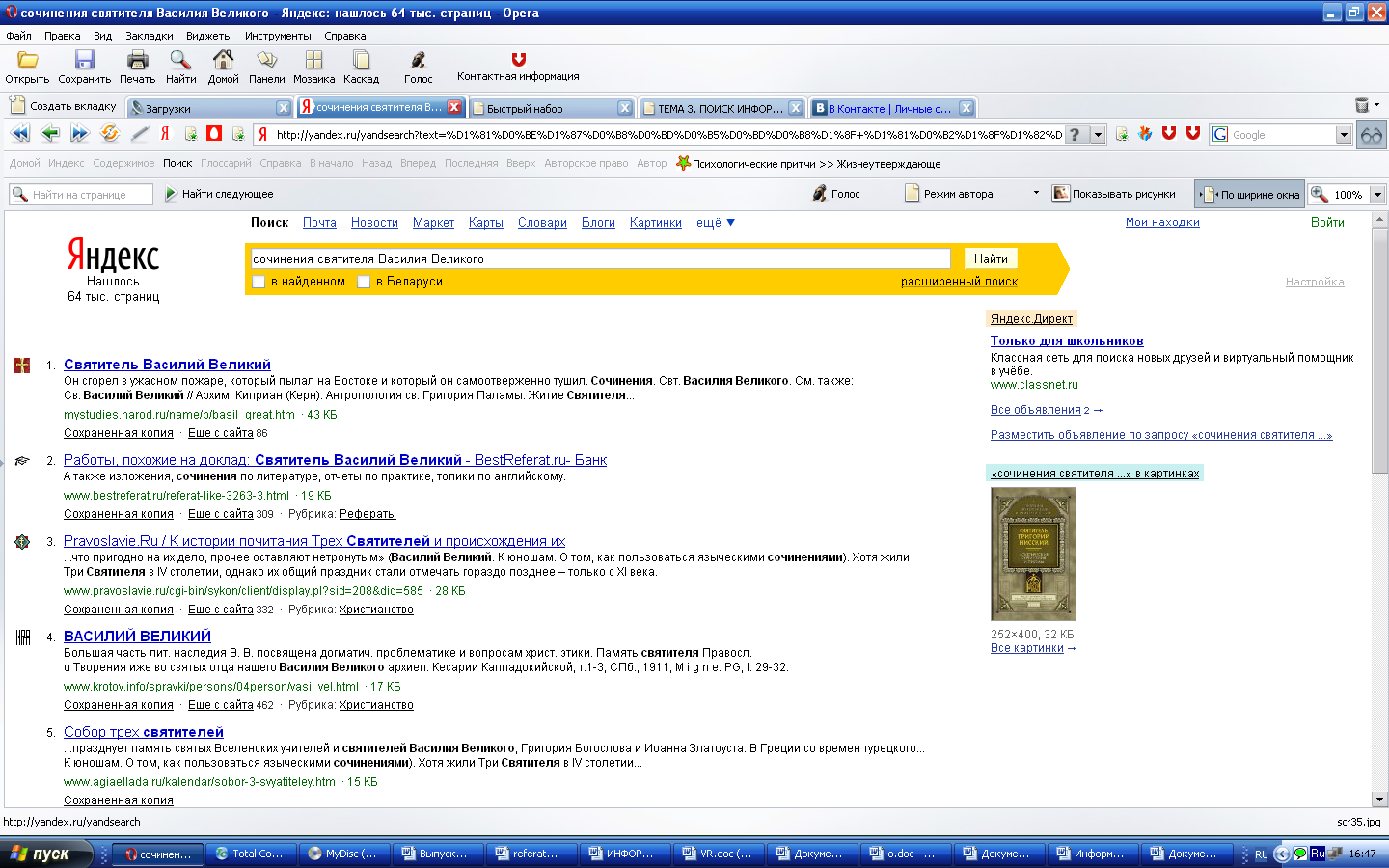This screenshot has height=868, width=1389.
Task: Close the Загрузки tab with its X
Action: click(283, 108)
